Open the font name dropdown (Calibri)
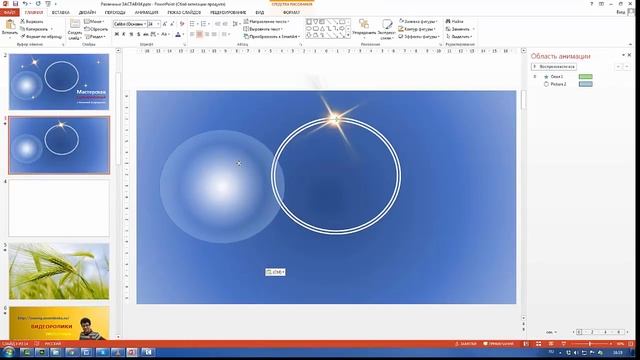Viewport: 640px width, 360px height. (145, 24)
